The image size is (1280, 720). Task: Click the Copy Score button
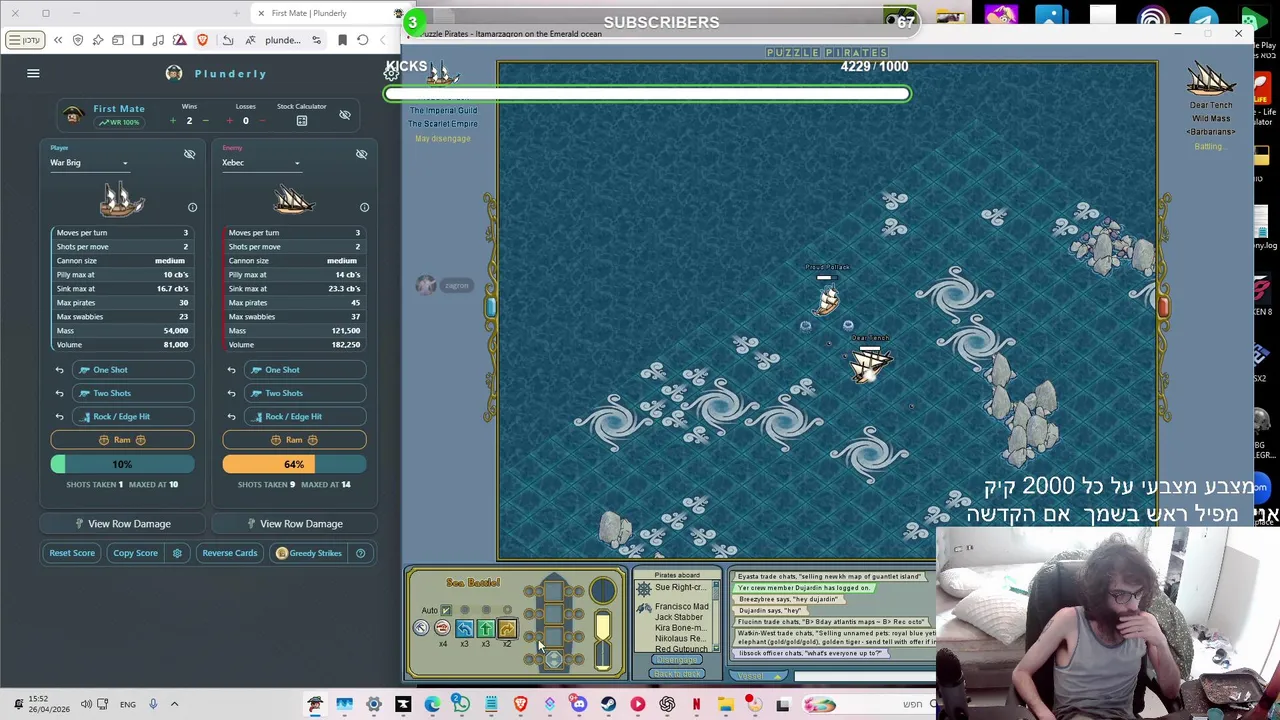[135, 553]
